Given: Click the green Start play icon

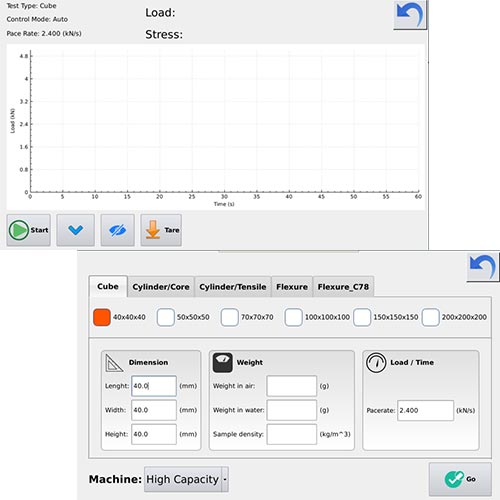Looking at the screenshot, I should 19,230.
